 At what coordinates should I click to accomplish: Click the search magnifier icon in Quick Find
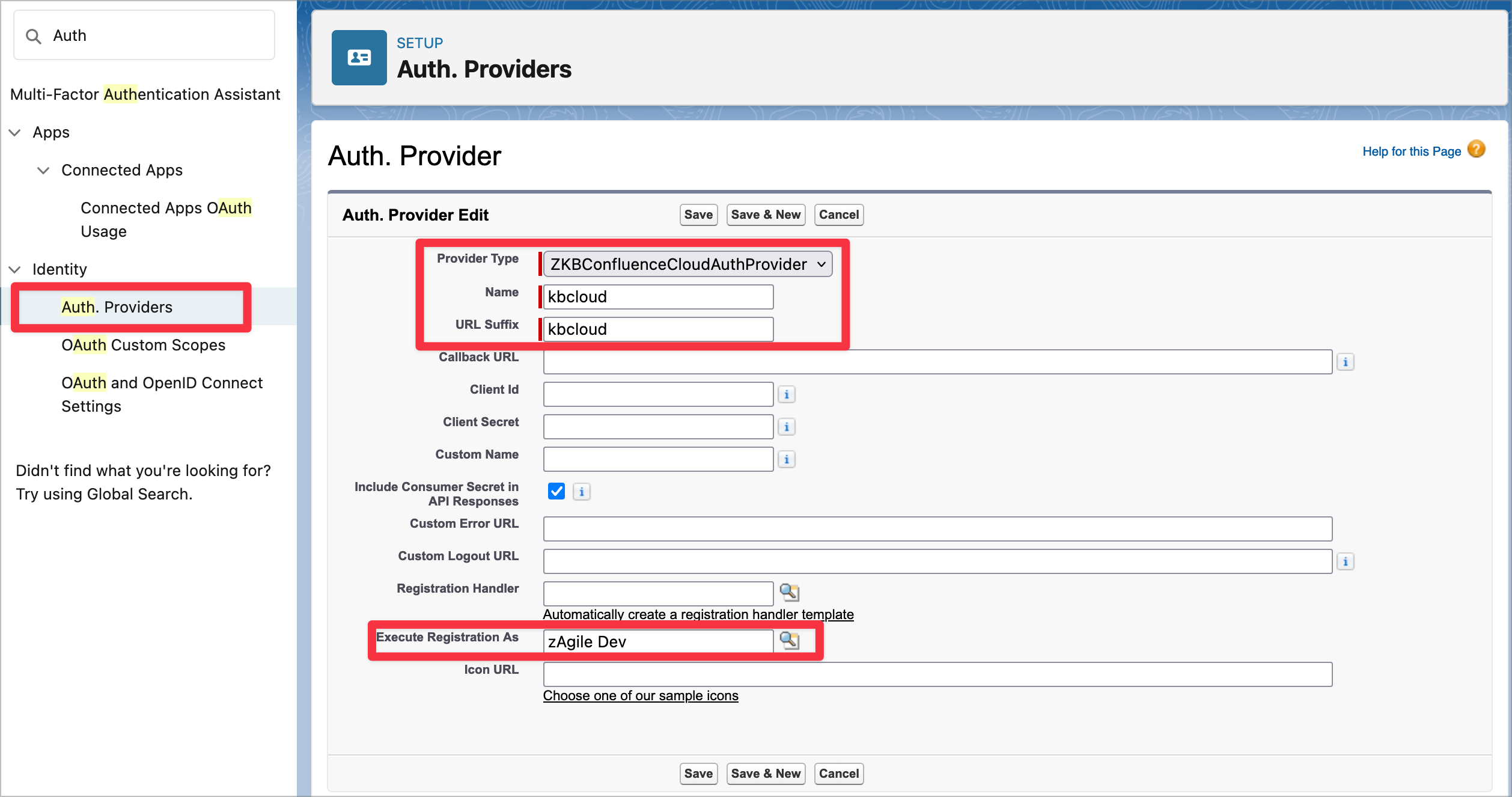[x=34, y=37]
